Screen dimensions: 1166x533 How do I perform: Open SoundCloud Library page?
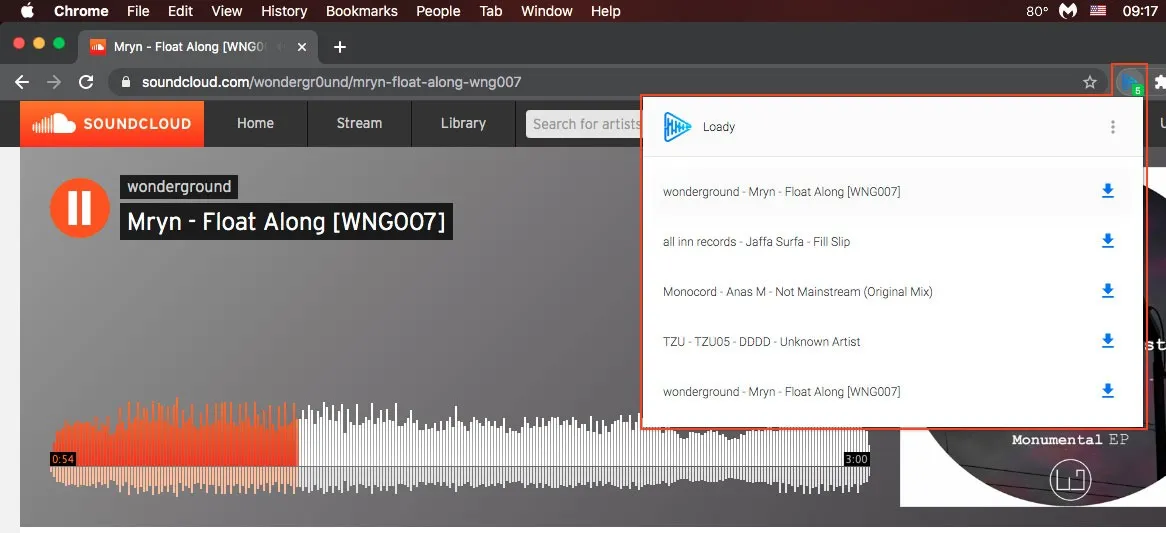click(463, 123)
